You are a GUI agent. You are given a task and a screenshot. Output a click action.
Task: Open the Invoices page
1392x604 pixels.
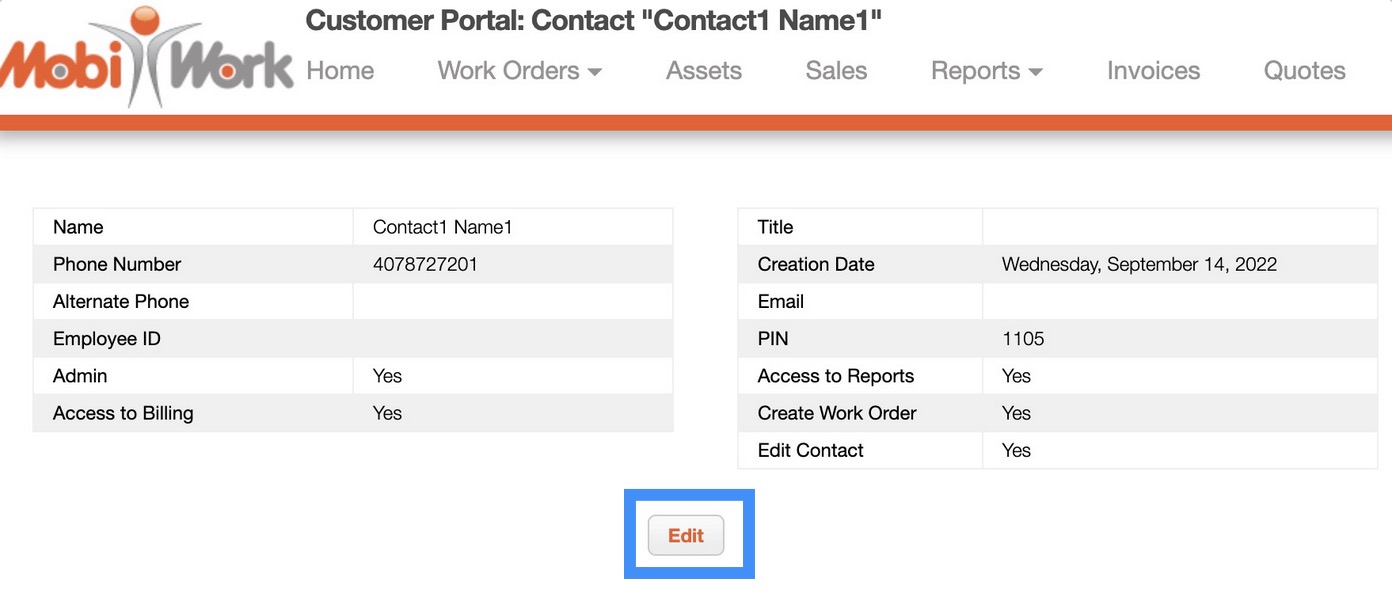pyautogui.click(x=1153, y=71)
